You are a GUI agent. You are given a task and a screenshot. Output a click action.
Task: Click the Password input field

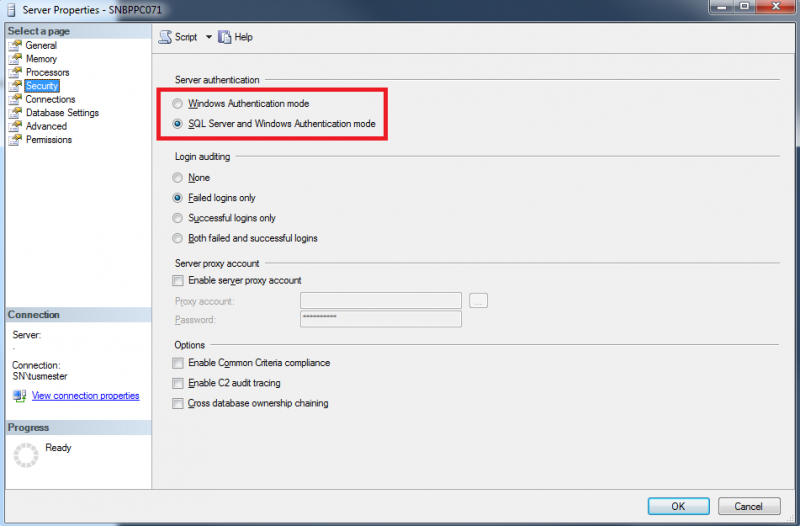click(381, 319)
